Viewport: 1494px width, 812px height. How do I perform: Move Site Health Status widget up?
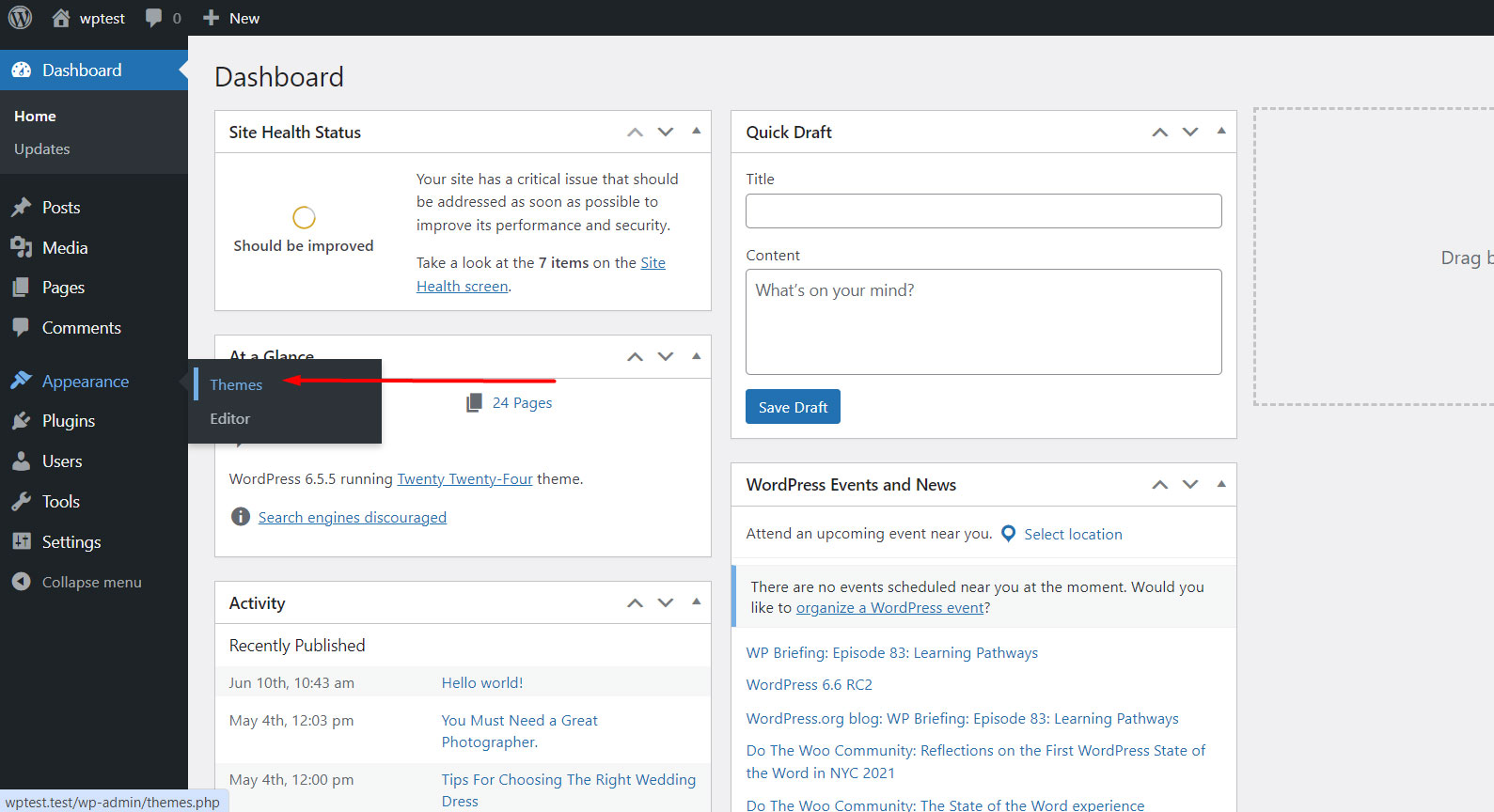point(636,133)
